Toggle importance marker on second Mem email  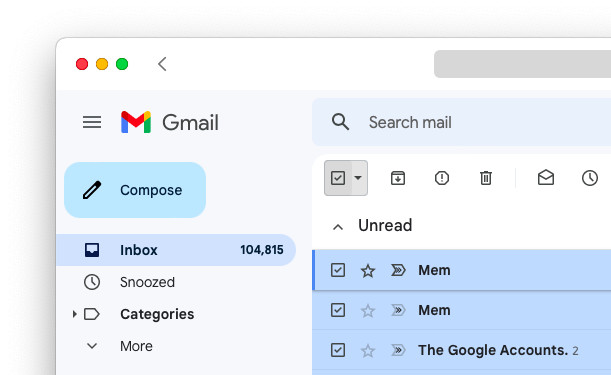pos(398,310)
